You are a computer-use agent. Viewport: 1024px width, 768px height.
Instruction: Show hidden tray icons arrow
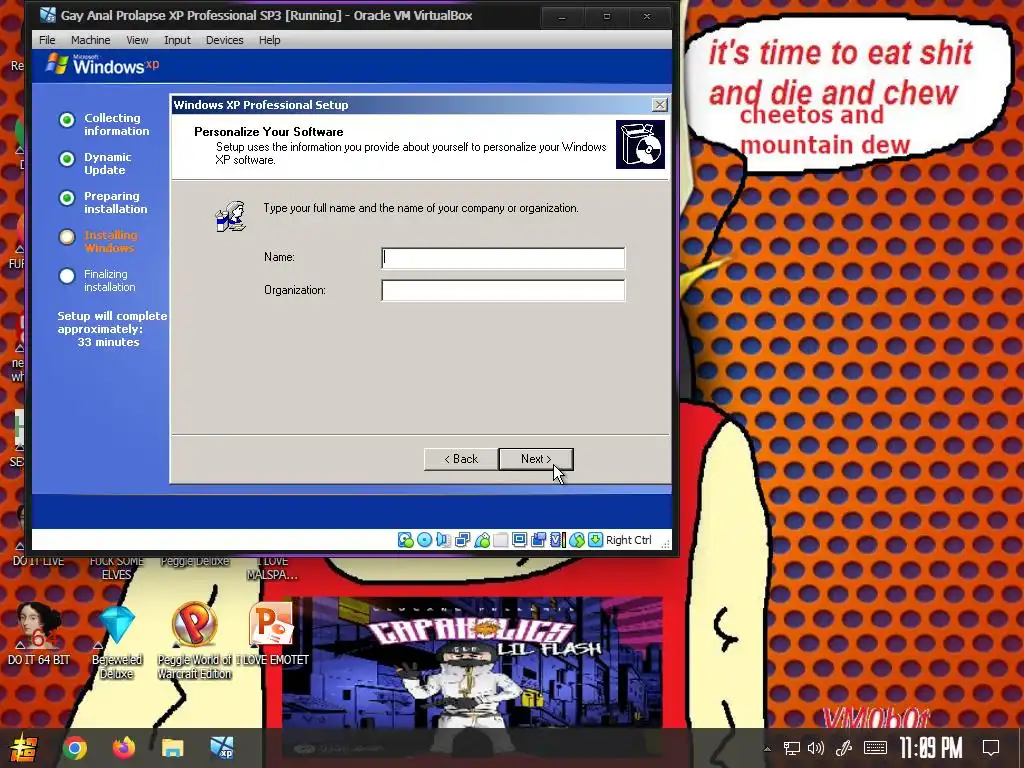point(767,749)
